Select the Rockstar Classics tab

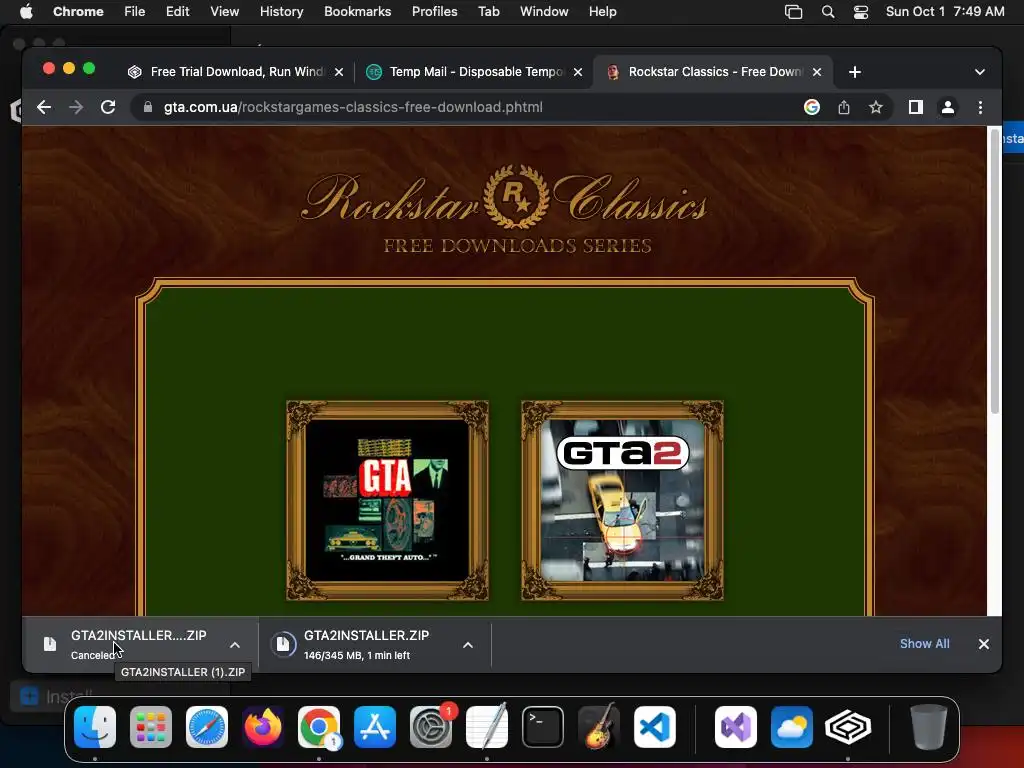click(x=713, y=72)
